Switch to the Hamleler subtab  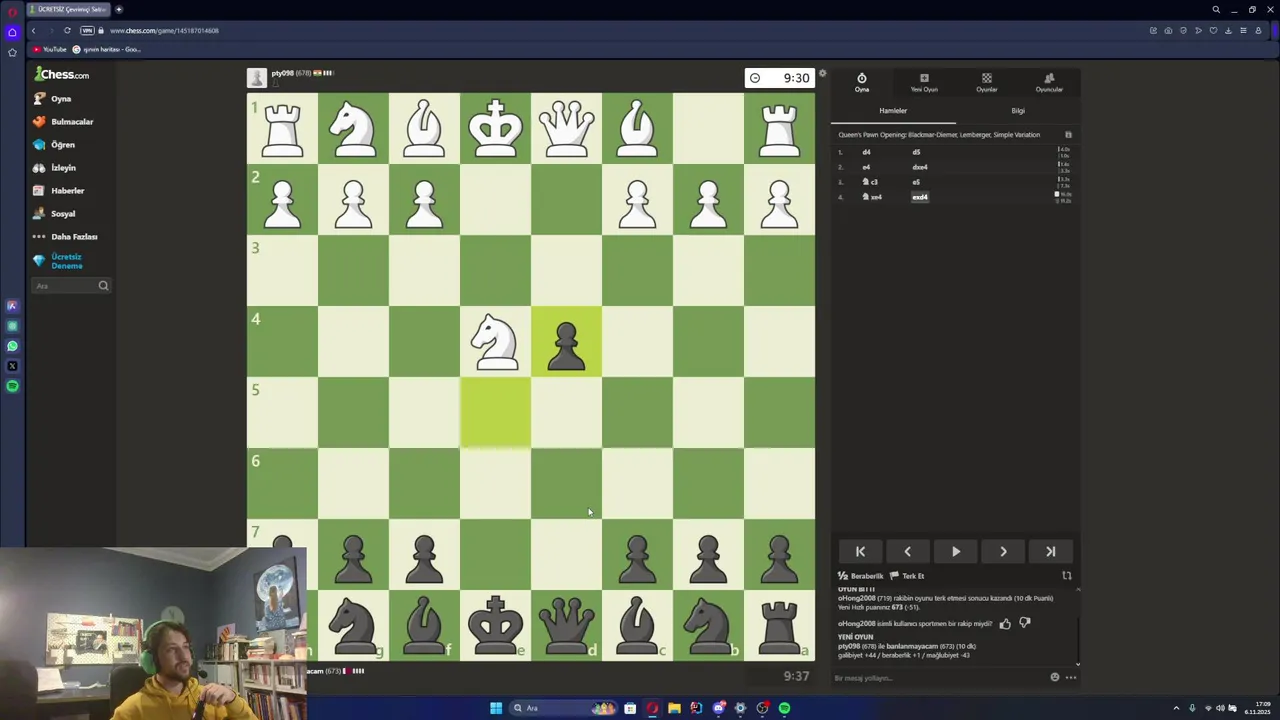pyautogui.click(x=893, y=111)
